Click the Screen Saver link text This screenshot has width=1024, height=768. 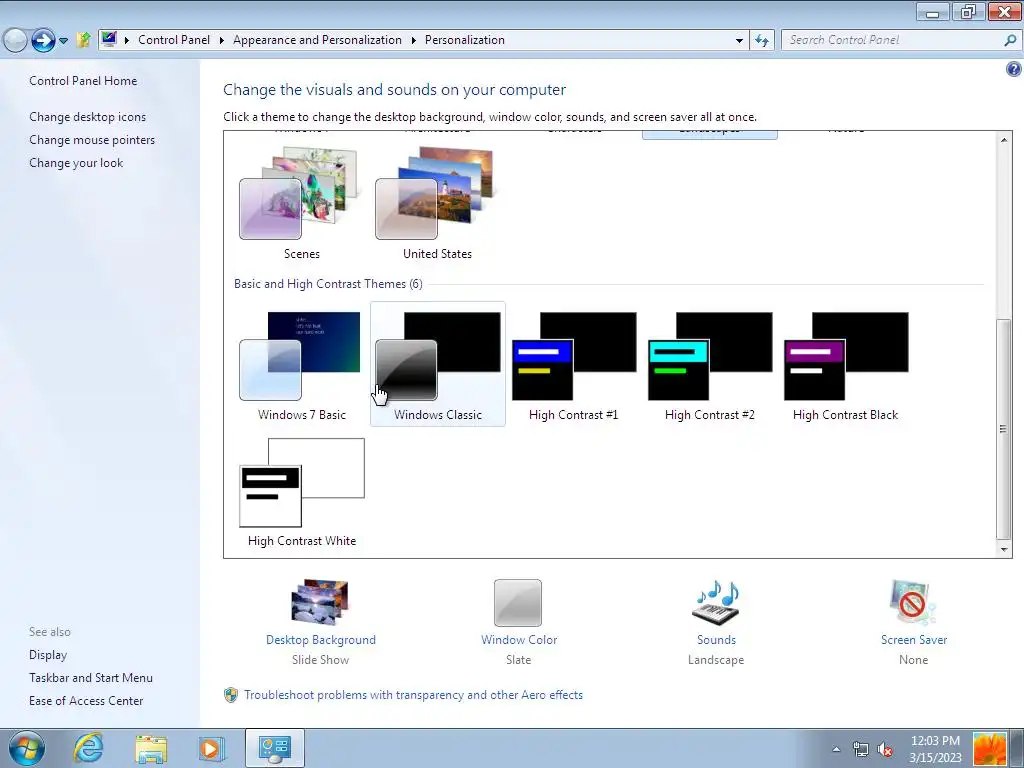[x=914, y=640]
